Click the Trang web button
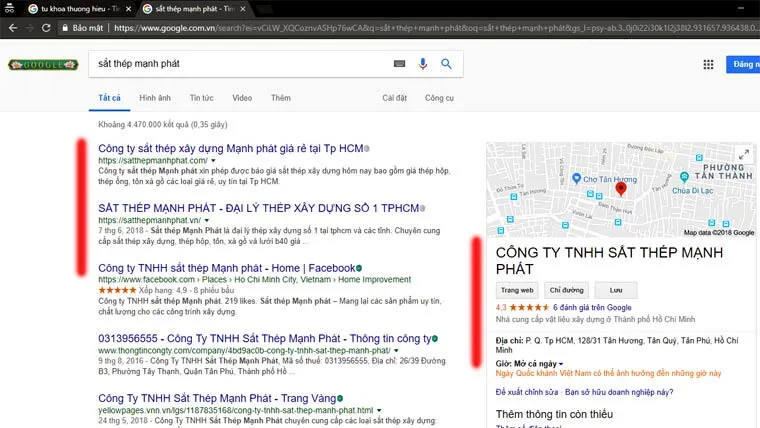 517,290
